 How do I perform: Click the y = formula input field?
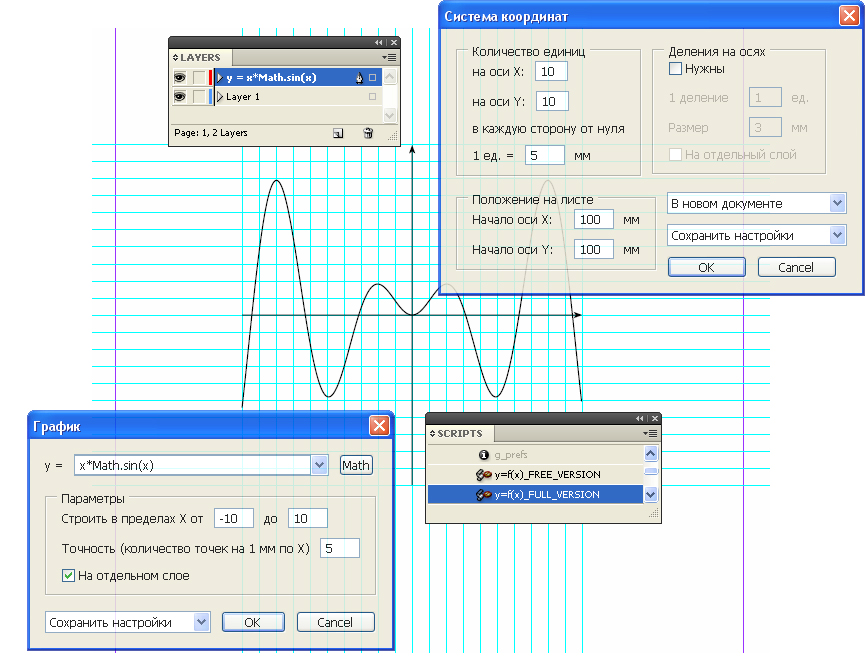tap(193, 465)
